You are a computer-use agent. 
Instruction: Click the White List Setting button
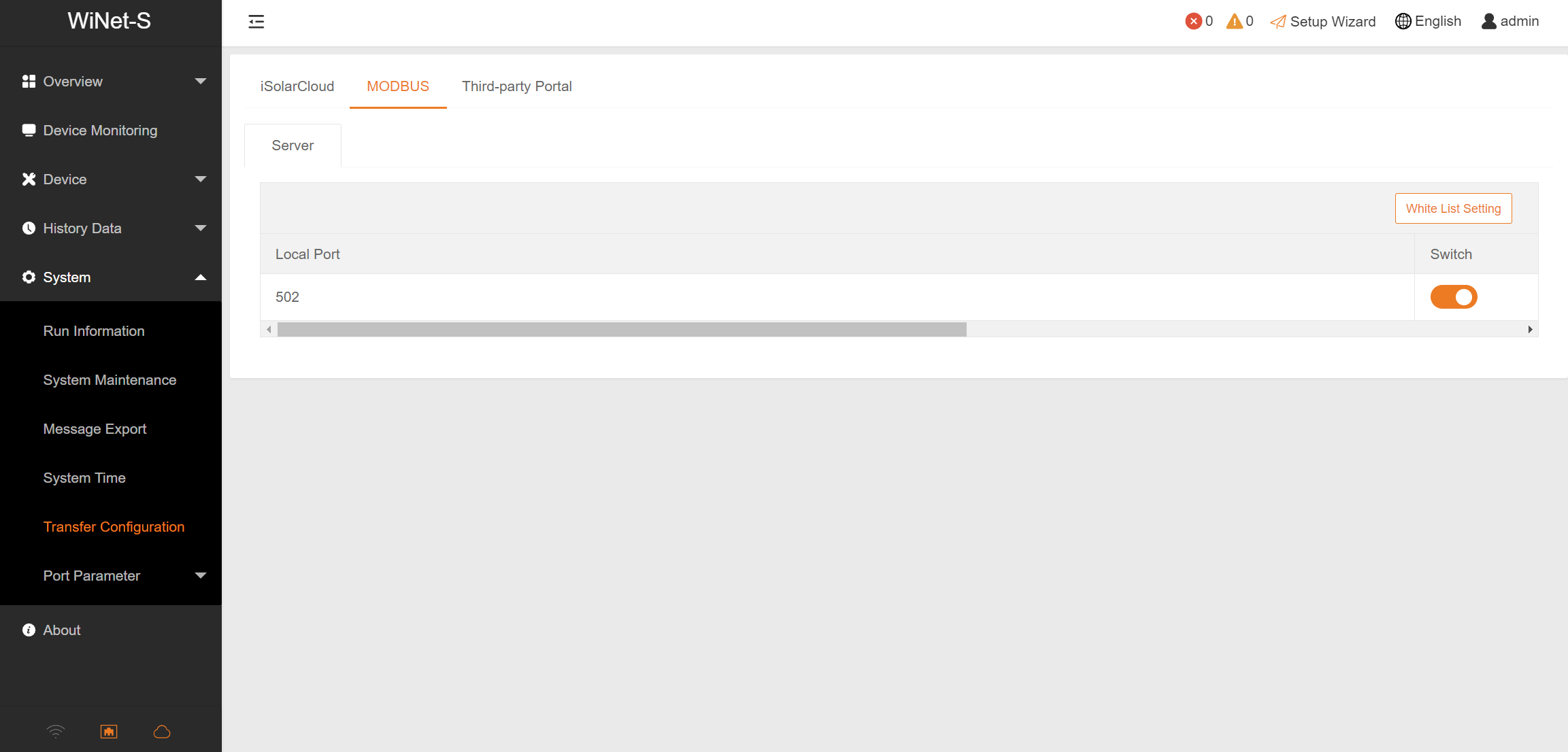pos(1453,209)
